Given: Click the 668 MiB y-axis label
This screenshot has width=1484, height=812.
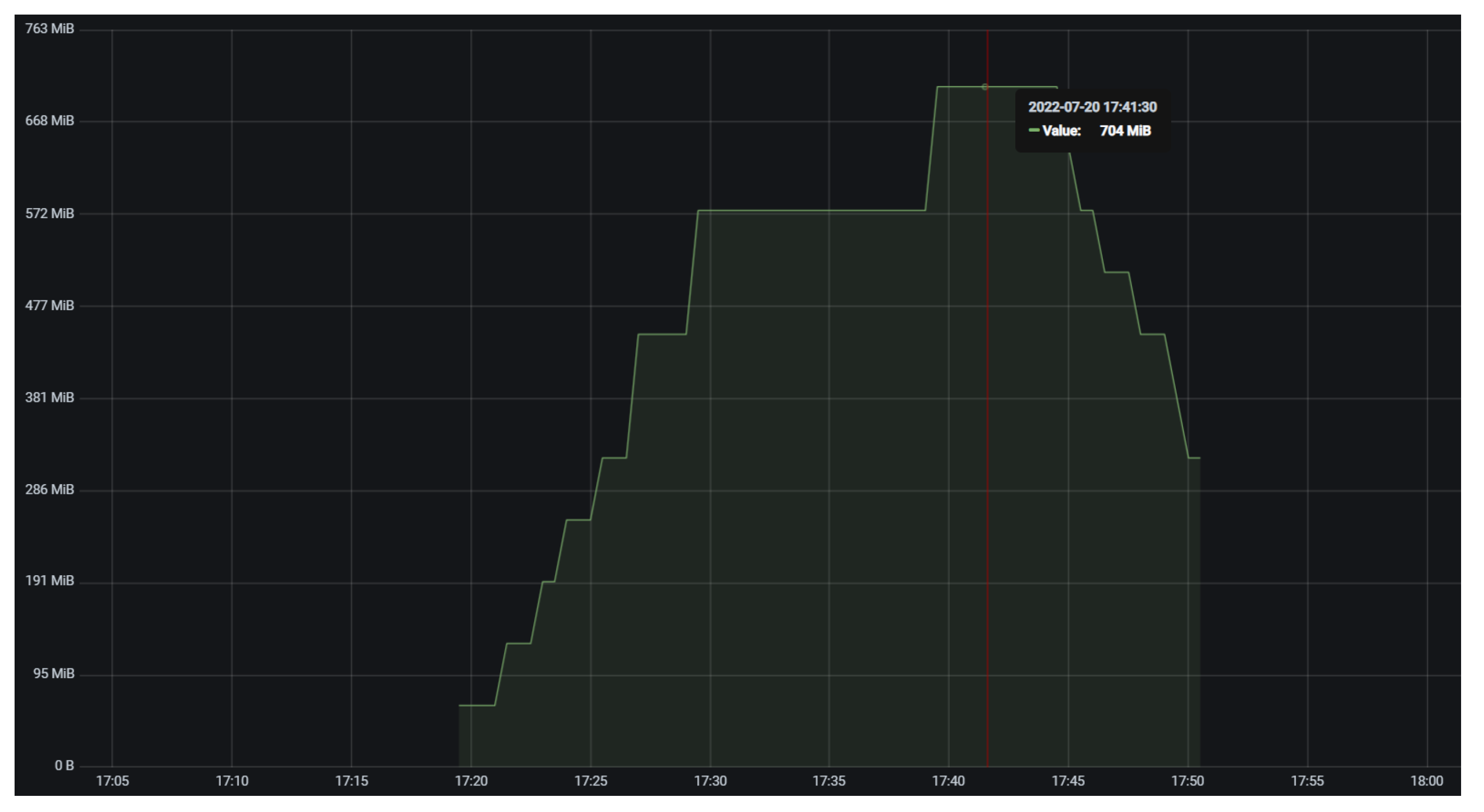Looking at the screenshot, I should [49, 121].
